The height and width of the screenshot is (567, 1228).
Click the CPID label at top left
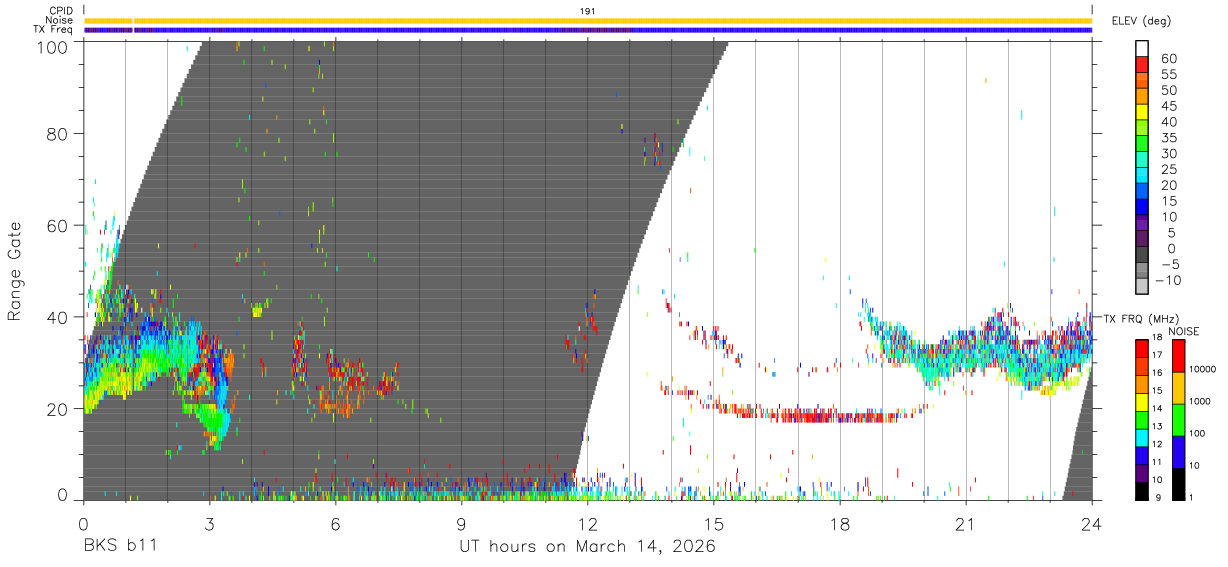[60, 11]
